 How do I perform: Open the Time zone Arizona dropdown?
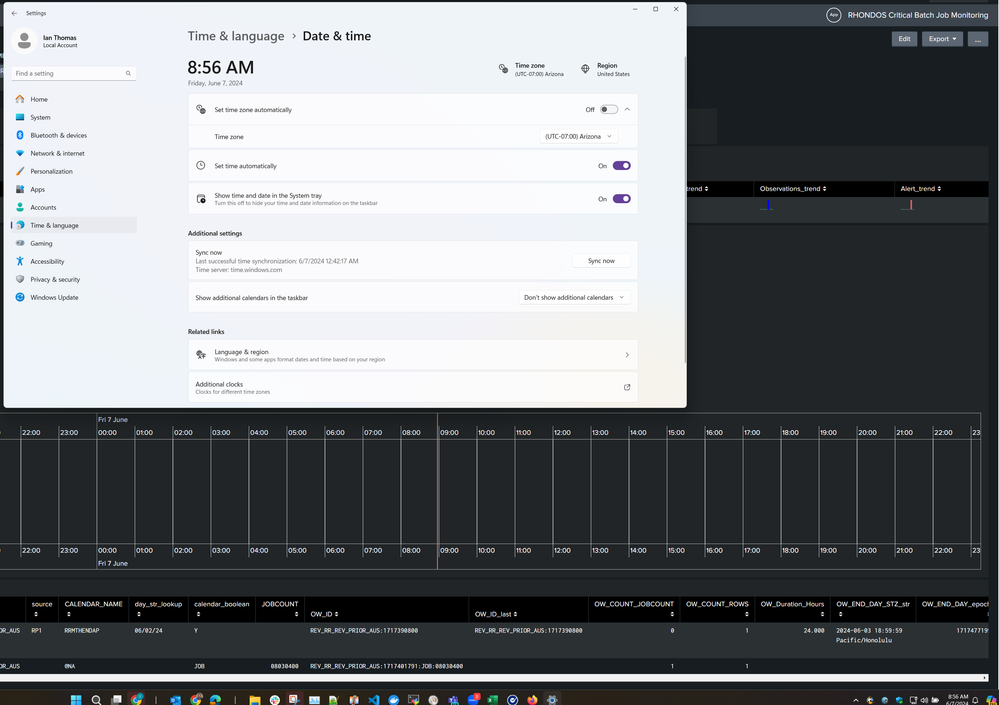pyautogui.click(x=578, y=137)
